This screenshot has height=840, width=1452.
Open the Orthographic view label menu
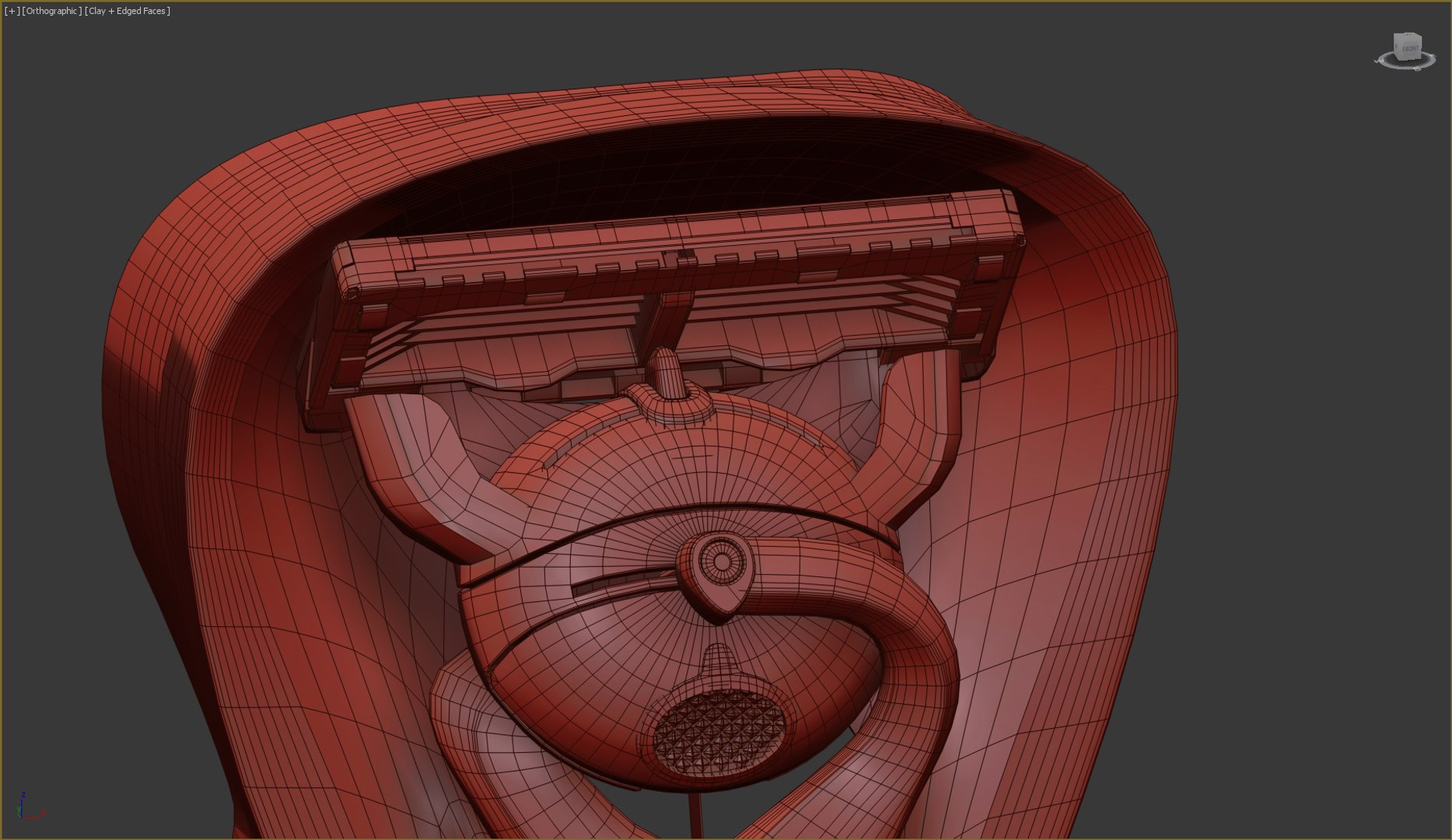(x=52, y=11)
